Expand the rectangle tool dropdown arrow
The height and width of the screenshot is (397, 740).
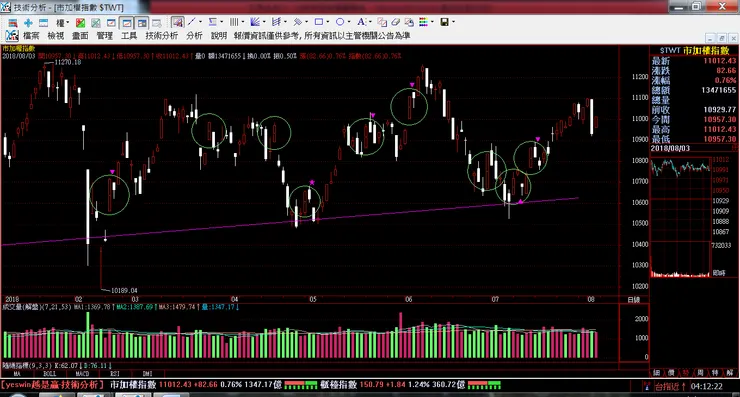328,22
